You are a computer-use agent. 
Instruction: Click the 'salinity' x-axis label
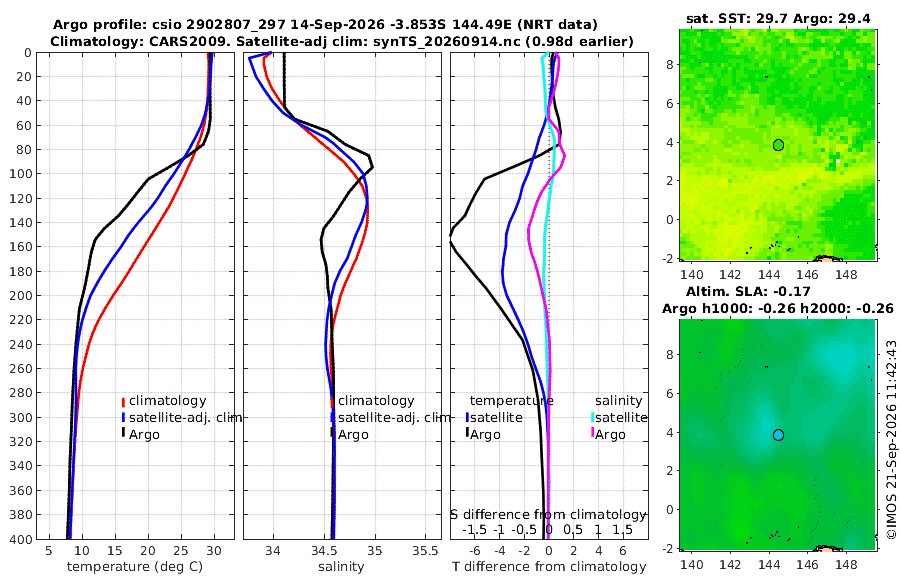[x=341, y=567]
